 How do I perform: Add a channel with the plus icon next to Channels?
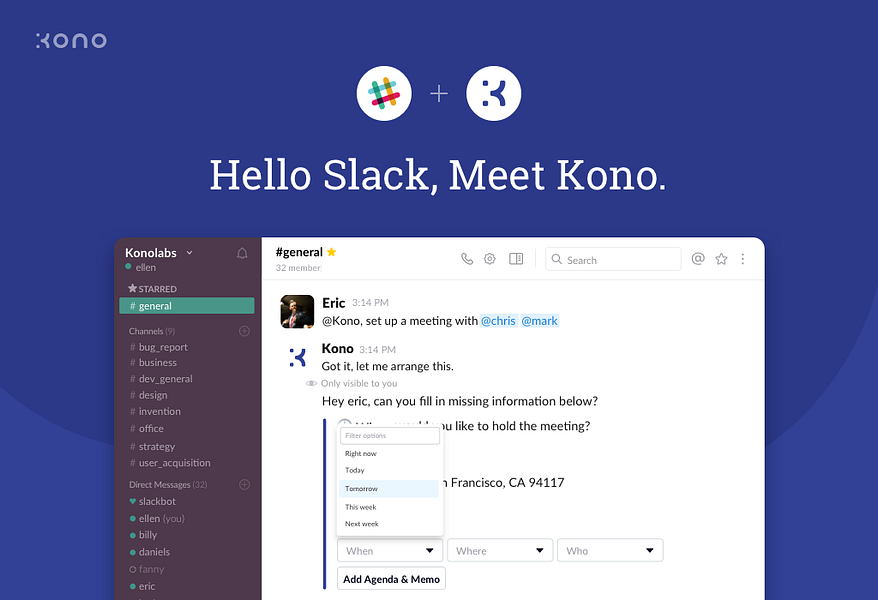tap(244, 331)
